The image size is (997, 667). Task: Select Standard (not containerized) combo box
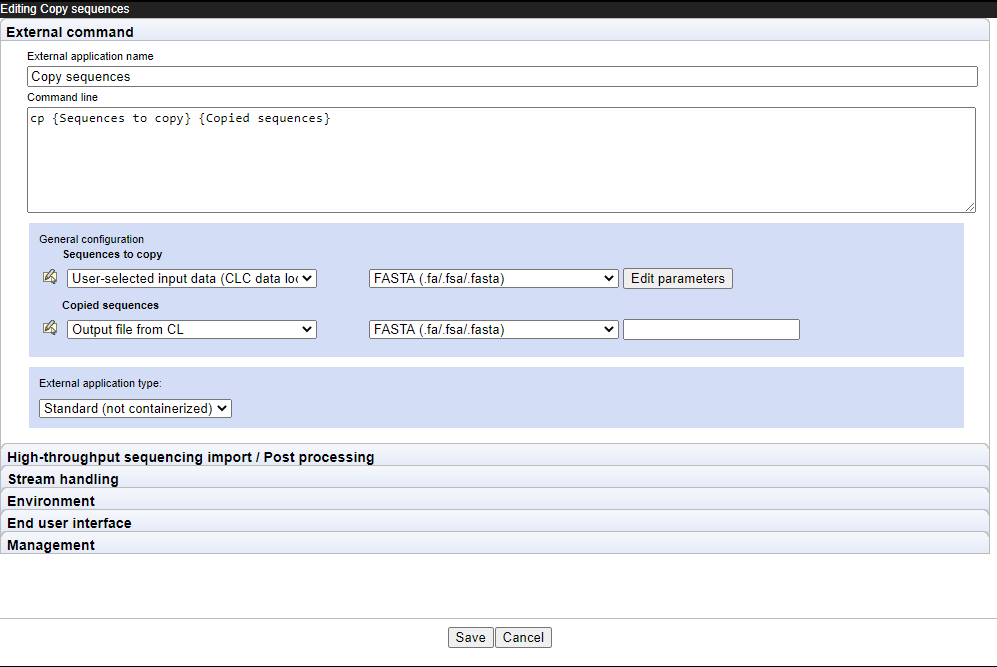click(134, 408)
